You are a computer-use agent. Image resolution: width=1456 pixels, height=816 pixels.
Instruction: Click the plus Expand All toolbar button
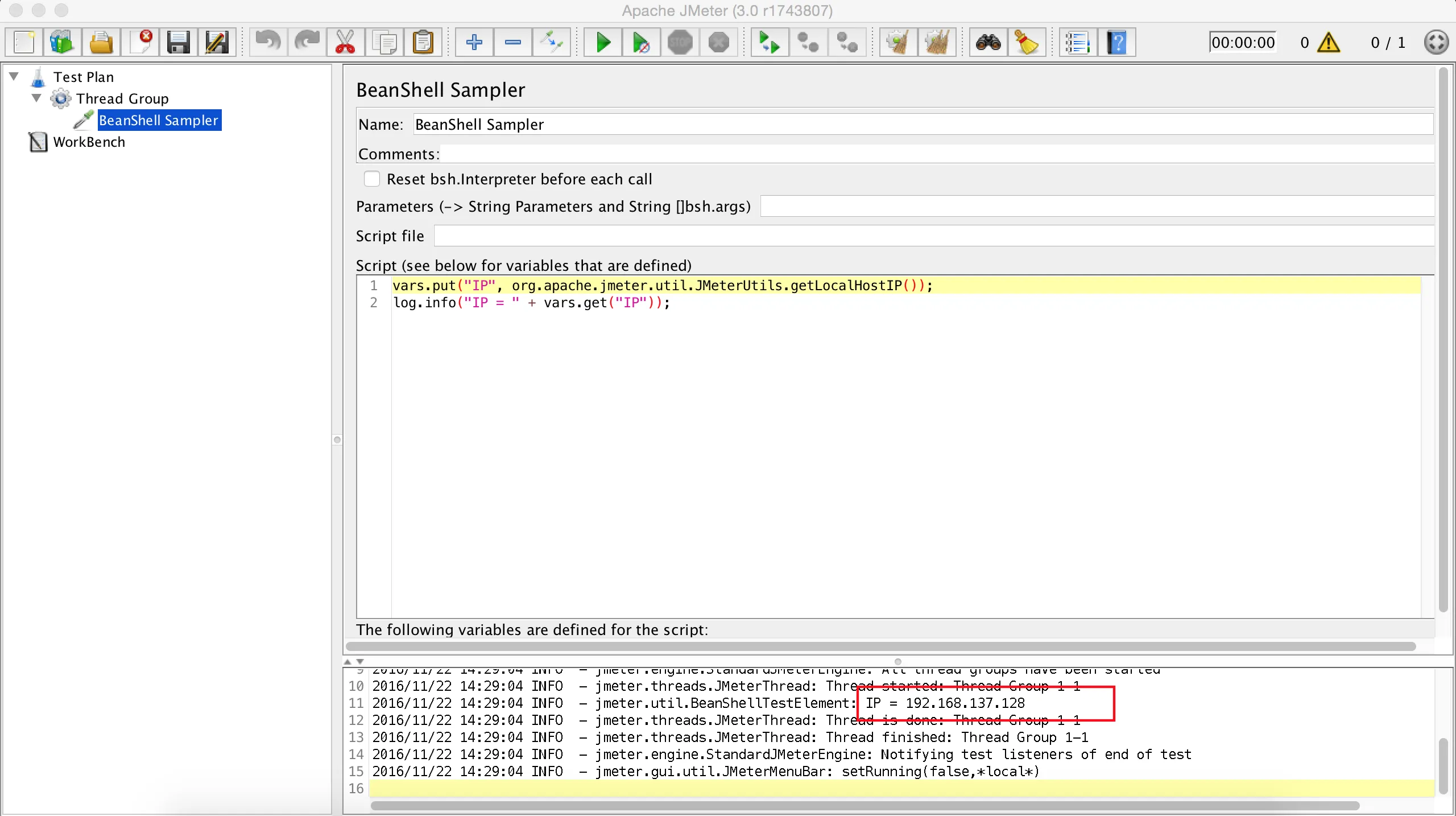[x=474, y=43]
